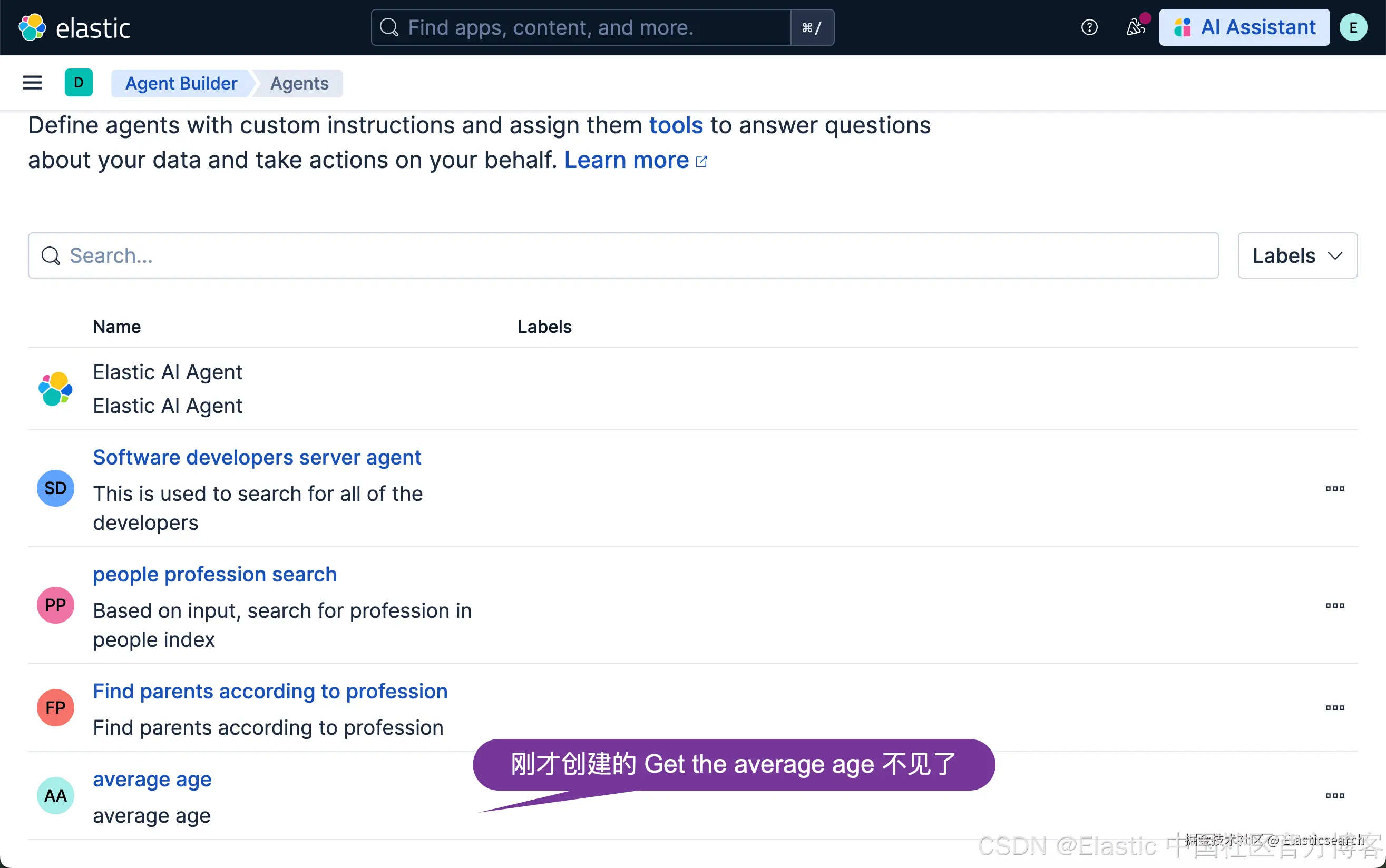Click the green D space avatar

(79, 83)
